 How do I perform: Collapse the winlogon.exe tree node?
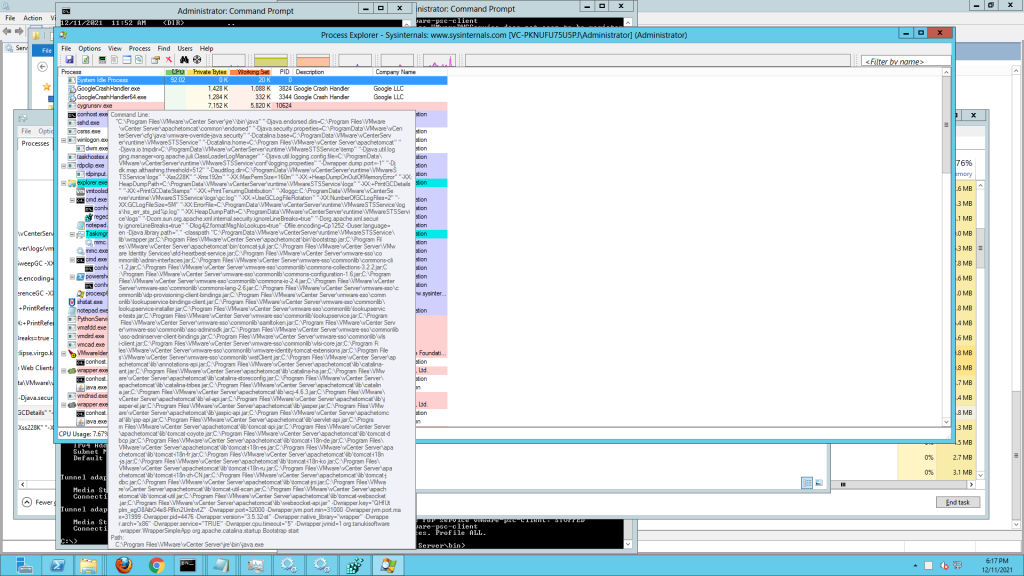64,140
